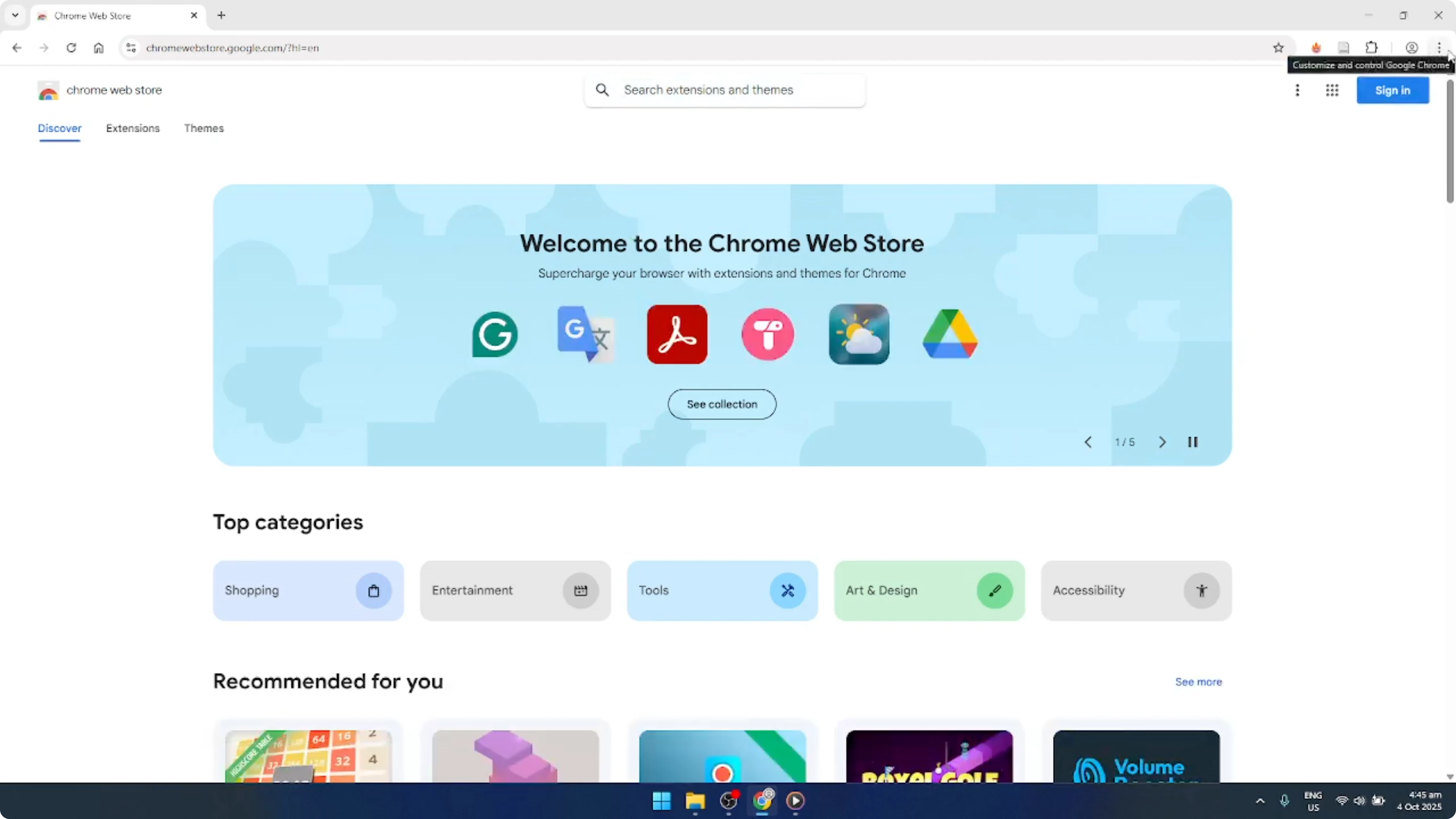Open the Accessibility category

1136,591
